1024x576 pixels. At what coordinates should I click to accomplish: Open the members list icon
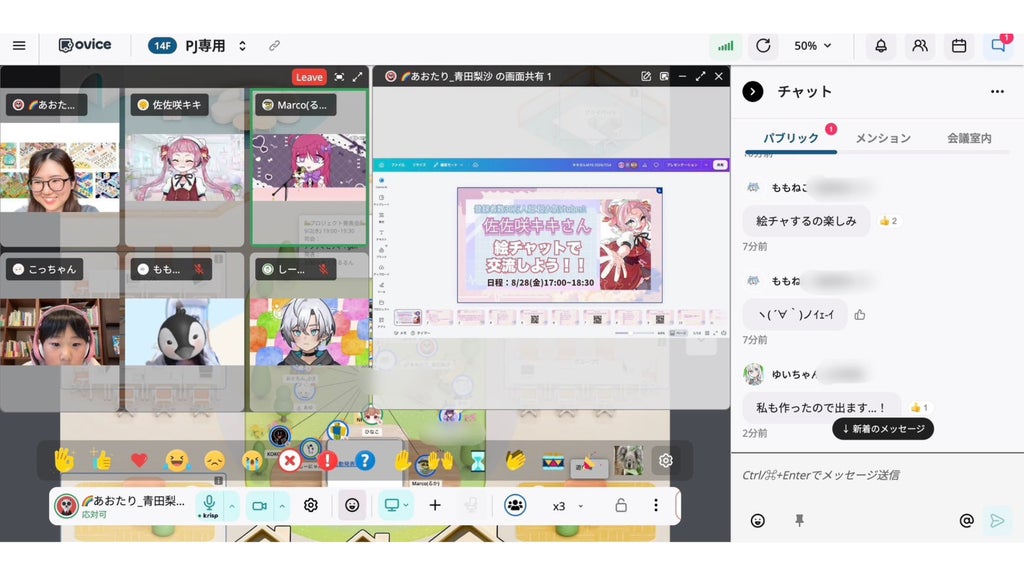pyautogui.click(x=920, y=46)
